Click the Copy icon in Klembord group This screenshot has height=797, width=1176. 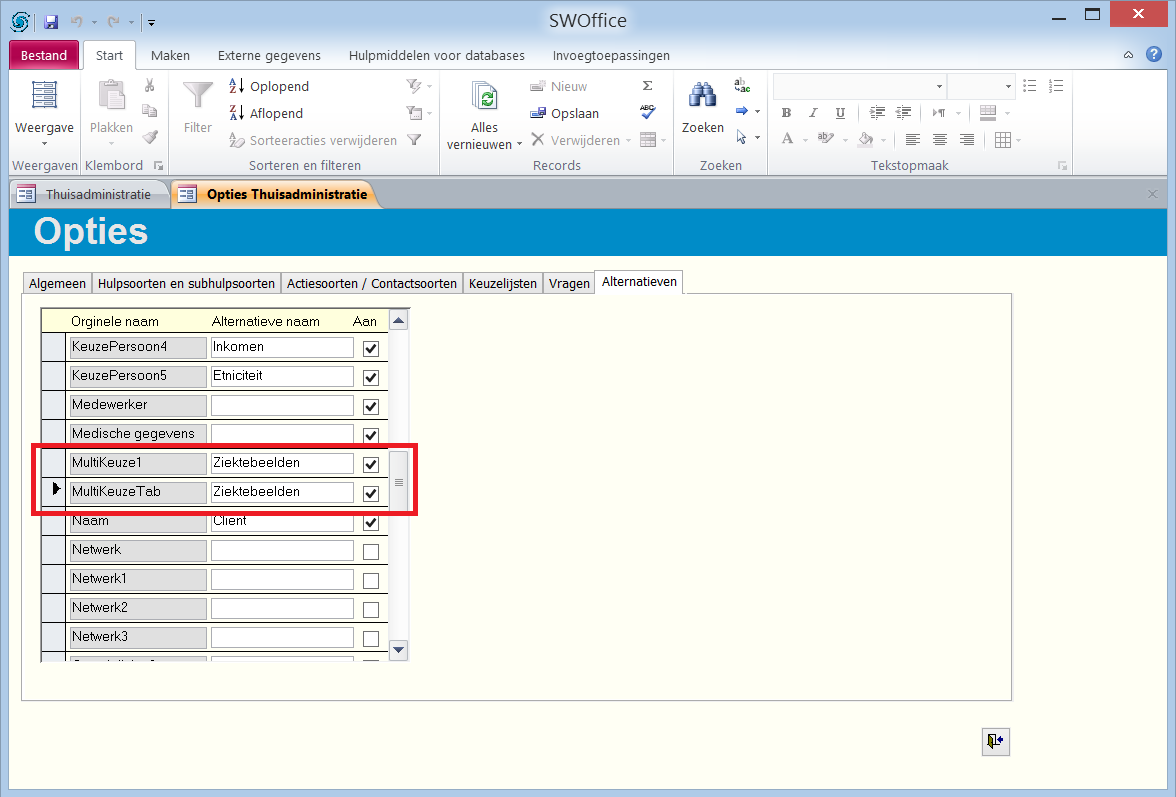point(149,111)
